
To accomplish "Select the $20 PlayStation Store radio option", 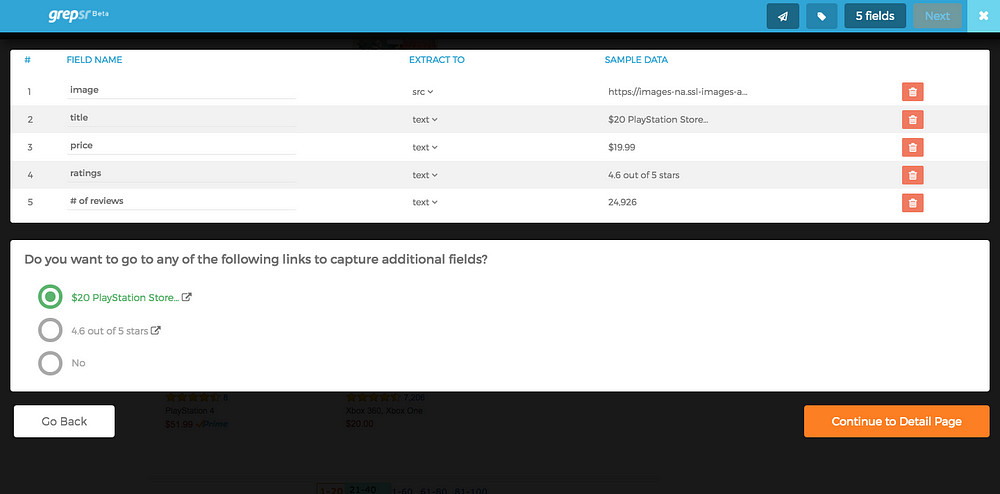I will point(50,296).
